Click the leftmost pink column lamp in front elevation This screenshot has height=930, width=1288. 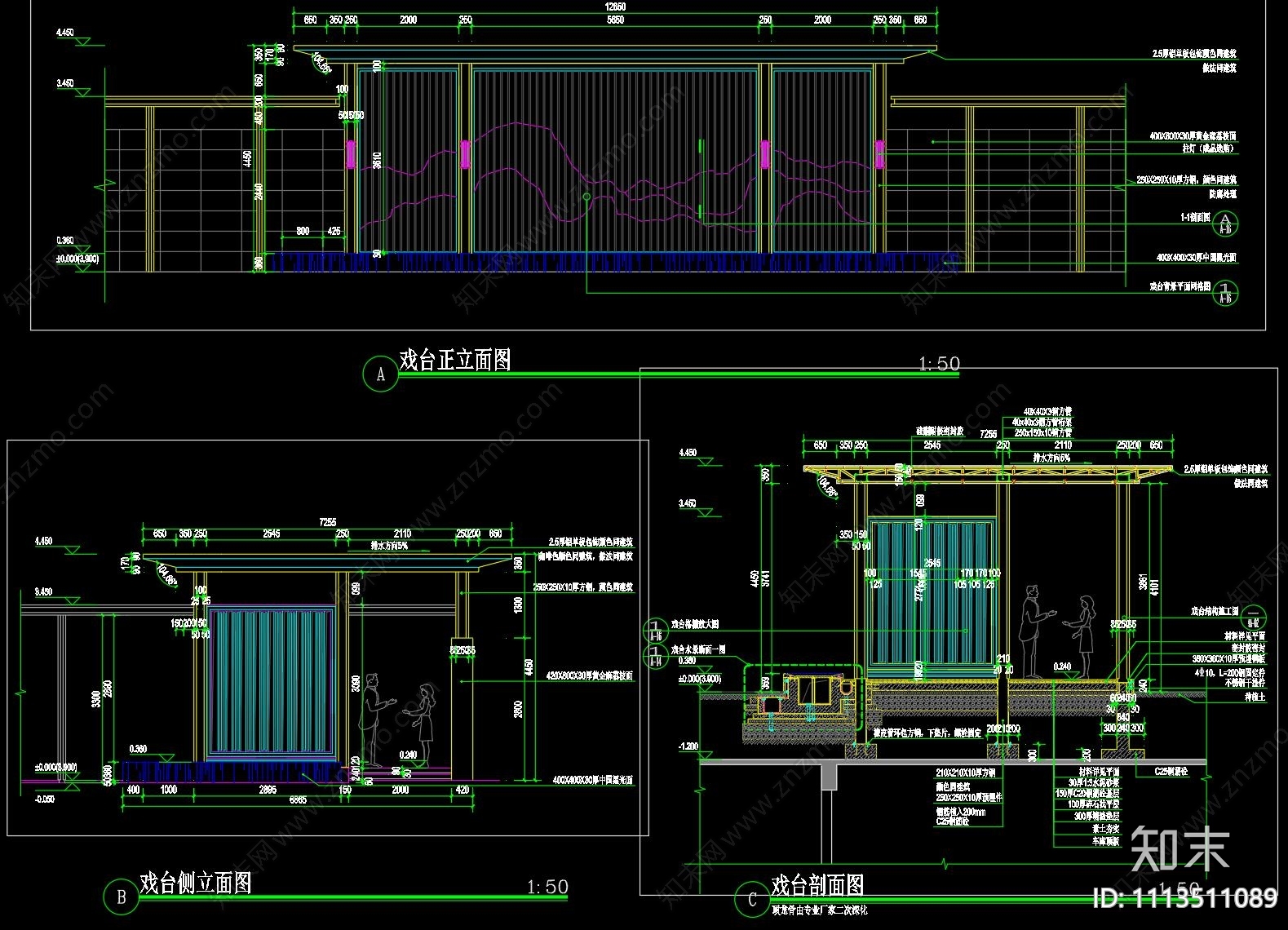(x=352, y=154)
